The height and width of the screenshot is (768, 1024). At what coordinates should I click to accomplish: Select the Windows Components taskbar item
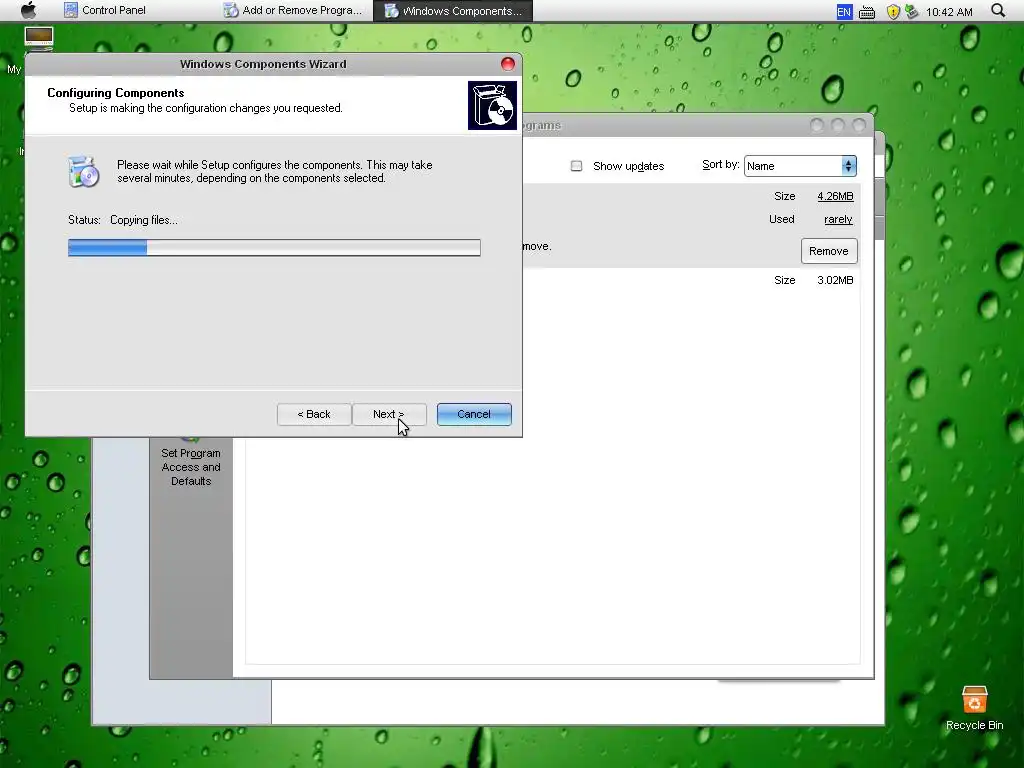(453, 10)
